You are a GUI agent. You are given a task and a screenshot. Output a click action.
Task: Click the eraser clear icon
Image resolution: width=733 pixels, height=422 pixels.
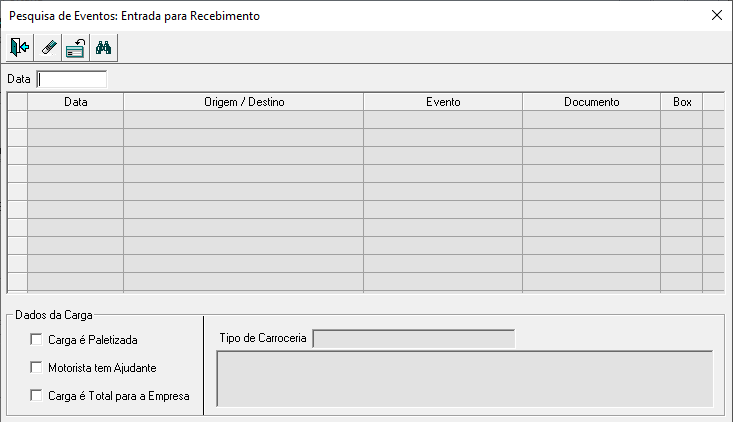[x=47, y=47]
